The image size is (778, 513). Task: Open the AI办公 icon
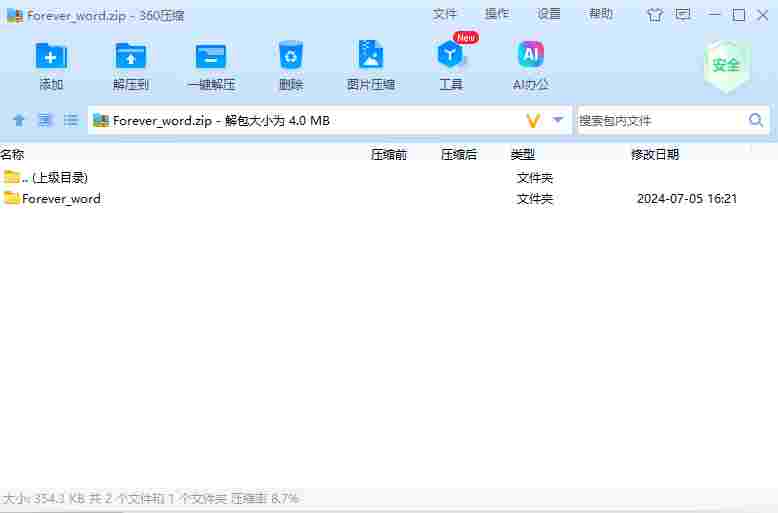[x=530, y=55]
